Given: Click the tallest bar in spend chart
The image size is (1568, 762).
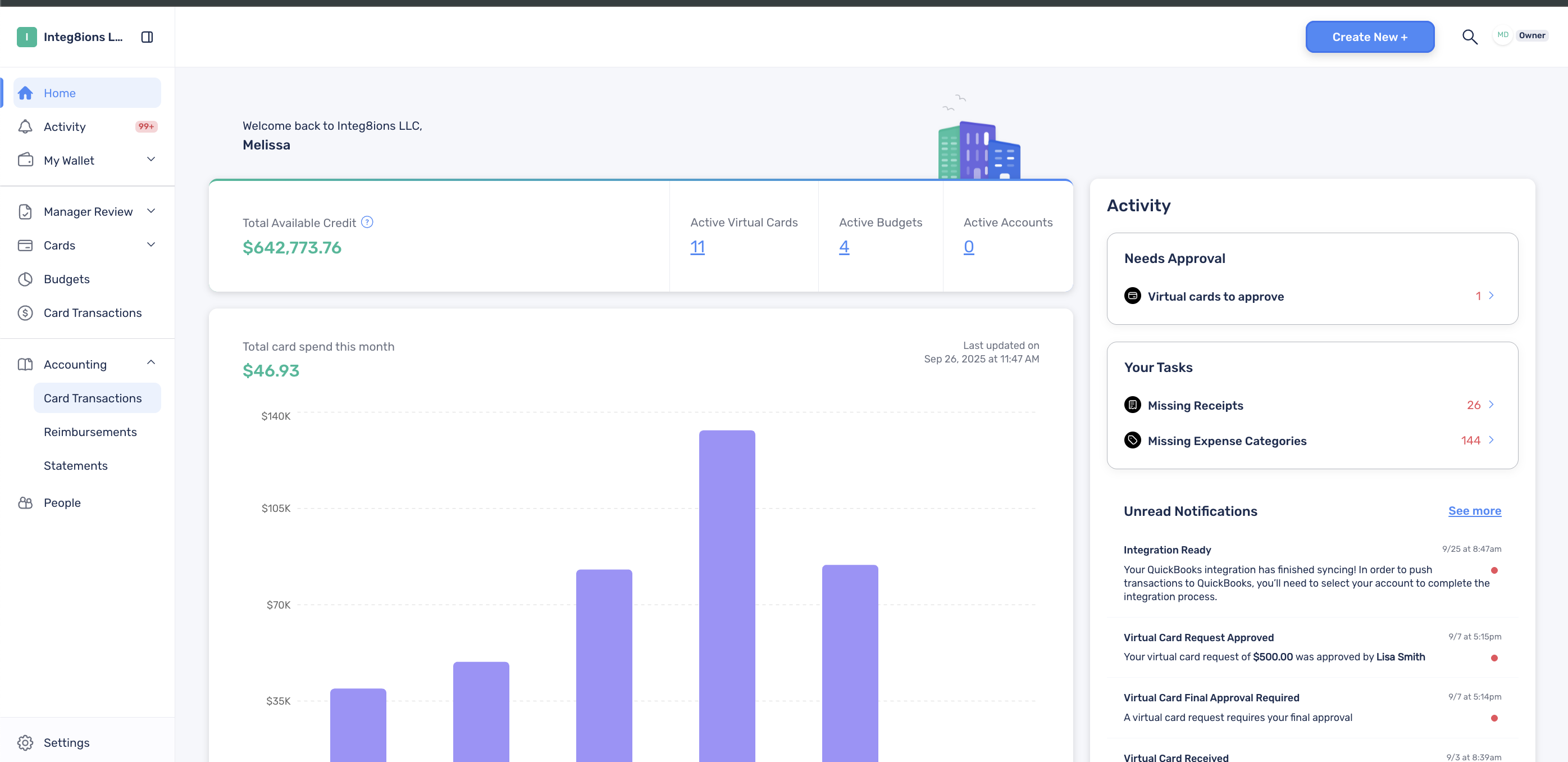Looking at the screenshot, I should point(727,596).
